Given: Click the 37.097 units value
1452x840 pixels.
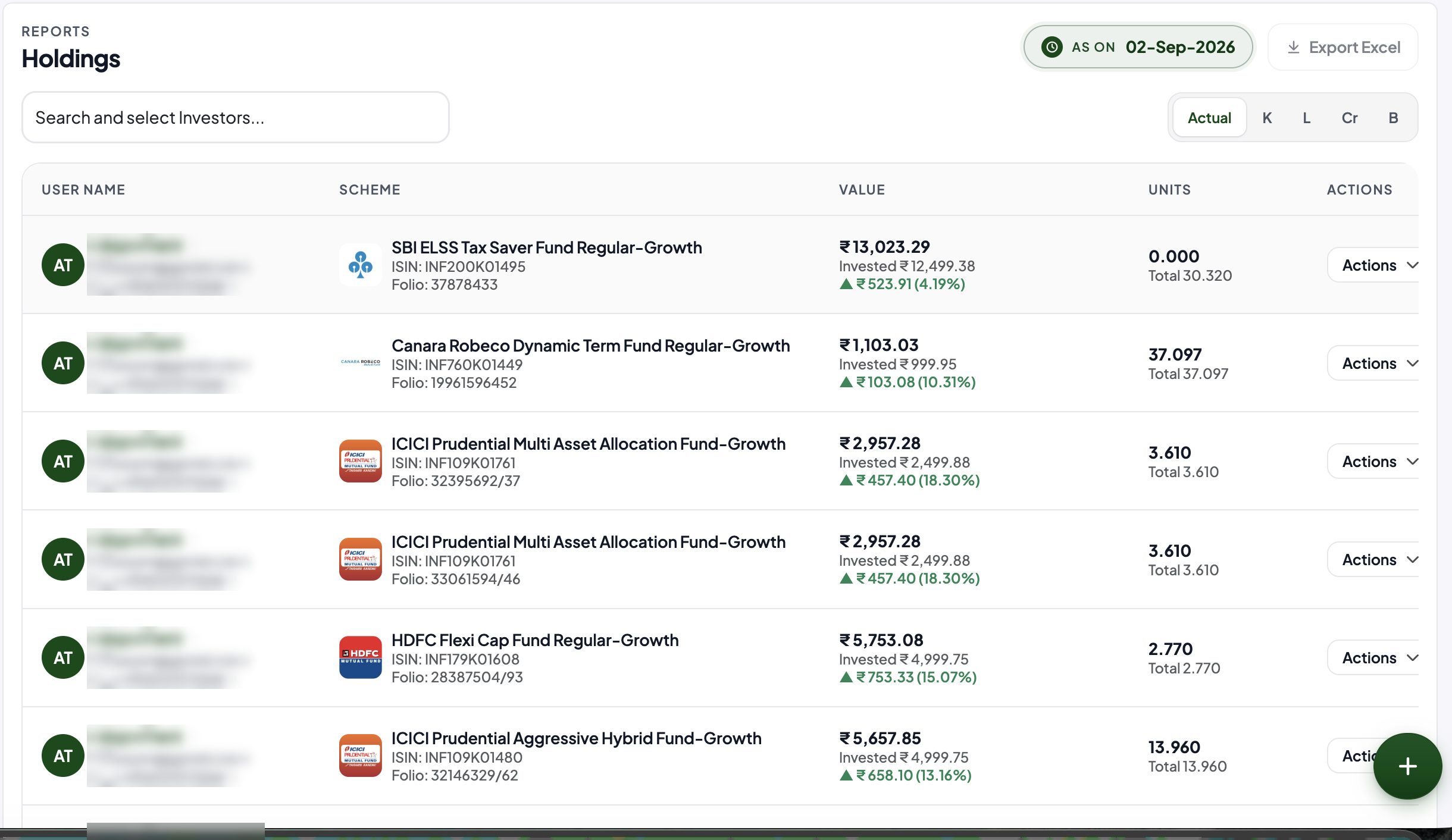Looking at the screenshot, I should (1175, 355).
